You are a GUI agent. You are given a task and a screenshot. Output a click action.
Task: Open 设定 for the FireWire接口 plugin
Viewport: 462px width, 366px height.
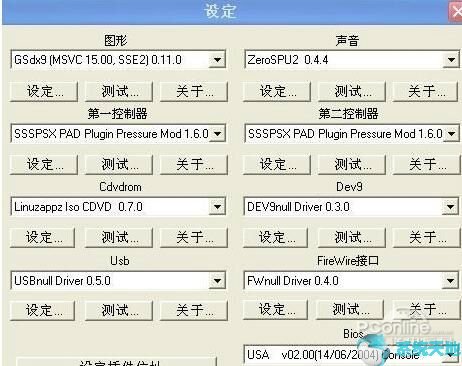(x=276, y=310)
